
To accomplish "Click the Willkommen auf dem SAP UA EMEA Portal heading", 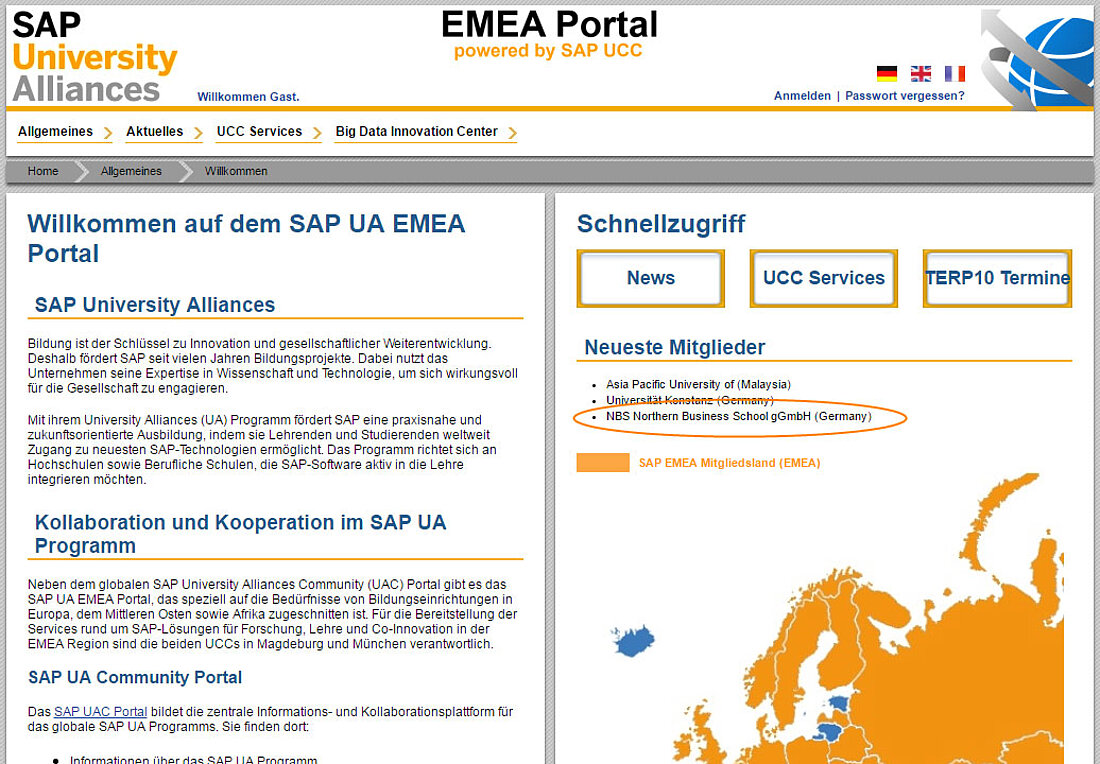I will 246,239.
